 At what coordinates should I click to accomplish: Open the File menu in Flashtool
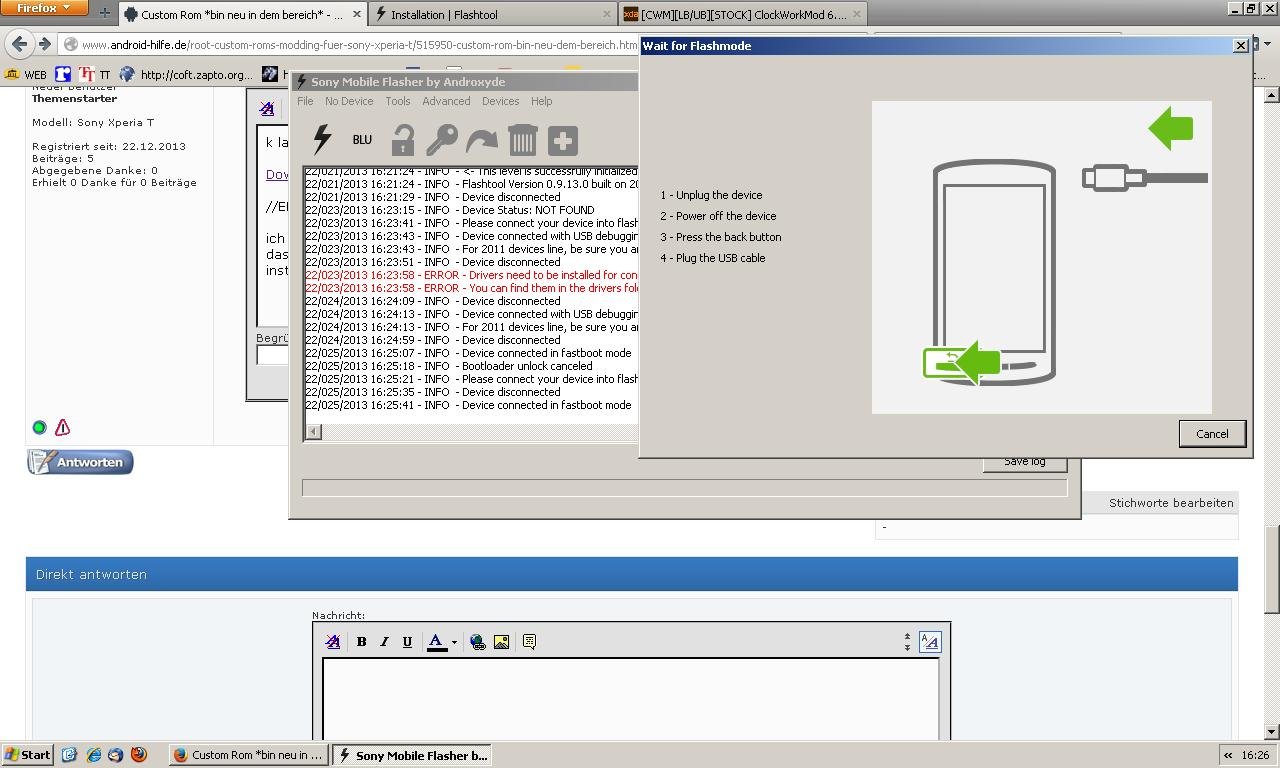click(x=305, y=101)
